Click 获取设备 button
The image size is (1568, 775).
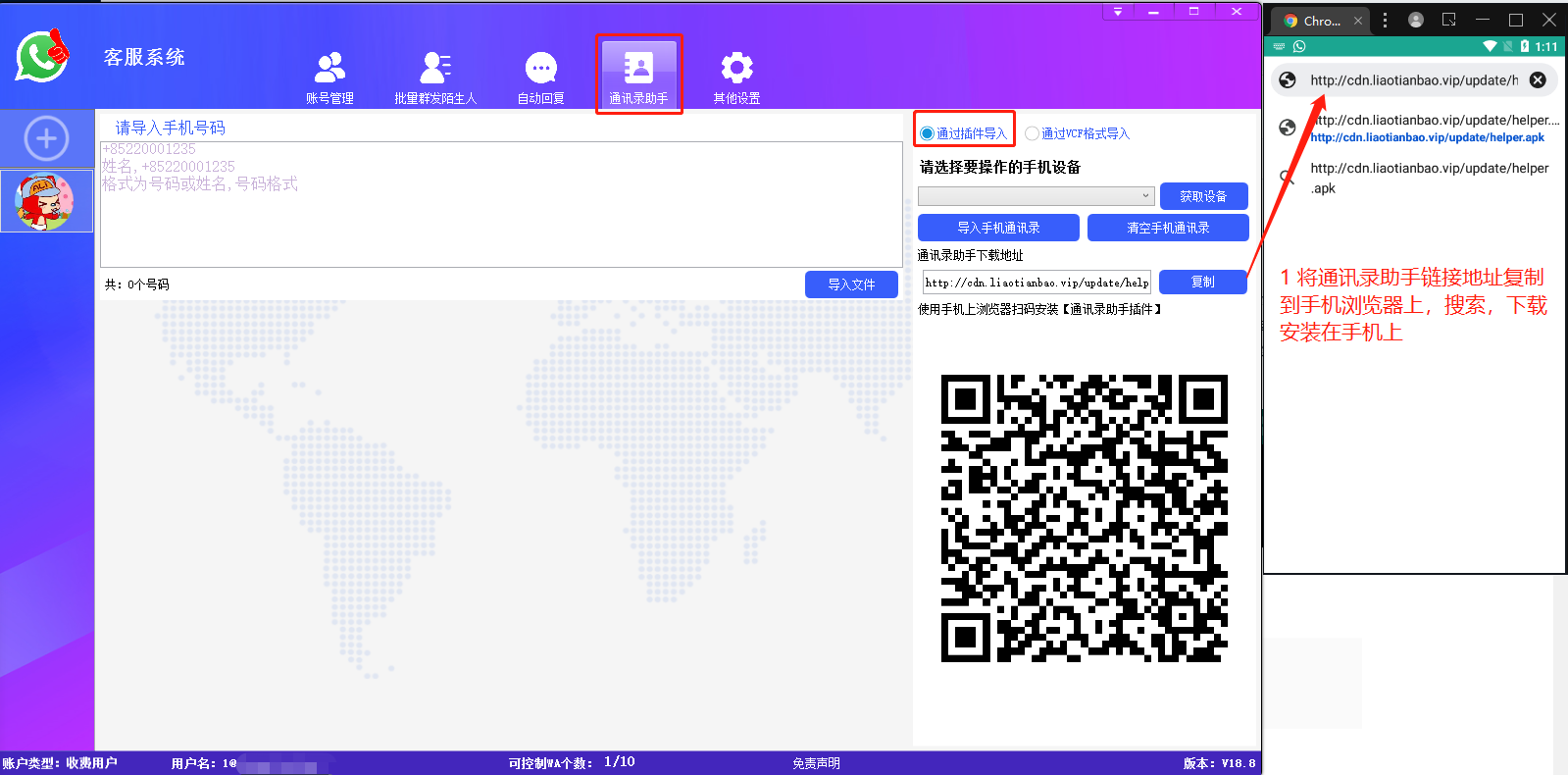[1203, 196]
